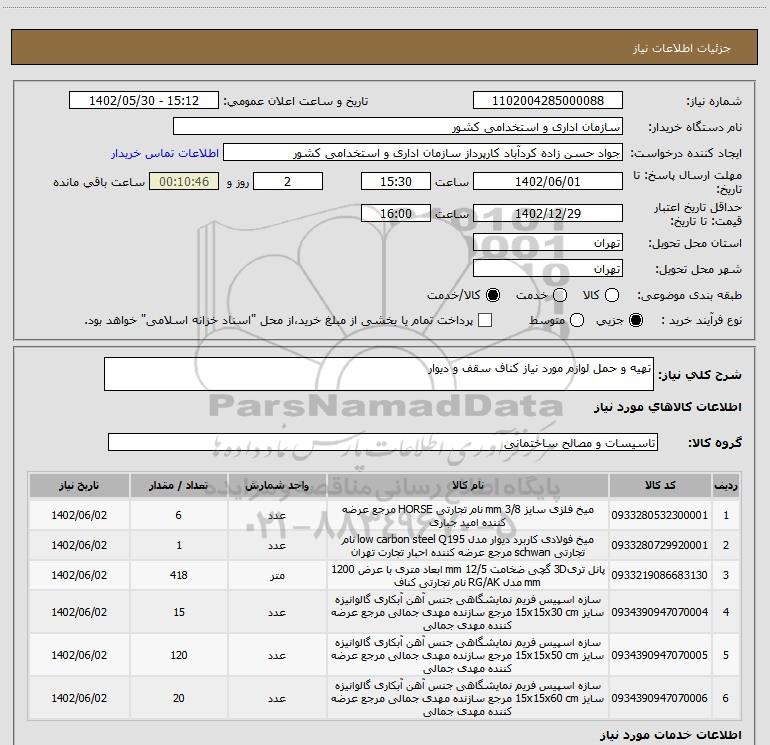Screen dimensions: 770x745
Task: Click quantity value 418
Action: coord(179,575)
